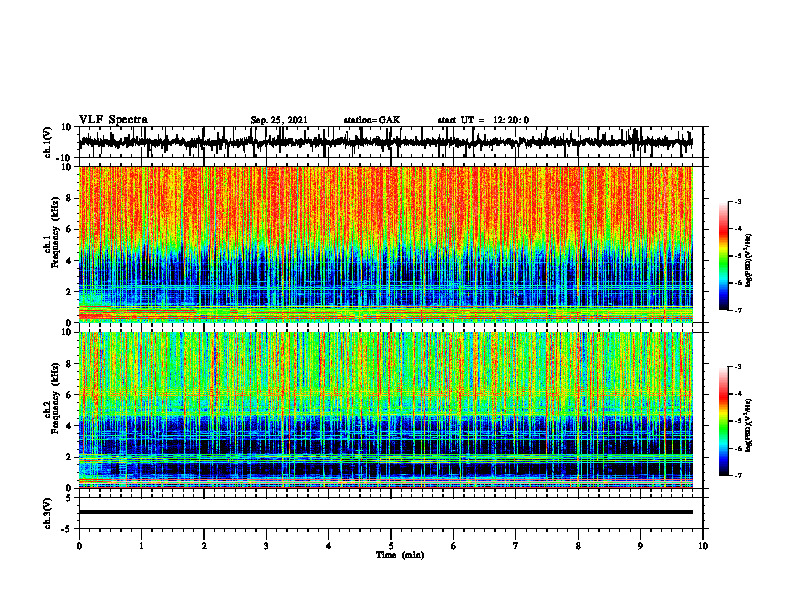Click the ch.2 color bar log PSD units label
This screenshot has height=612, width=792.
(749, 426)
